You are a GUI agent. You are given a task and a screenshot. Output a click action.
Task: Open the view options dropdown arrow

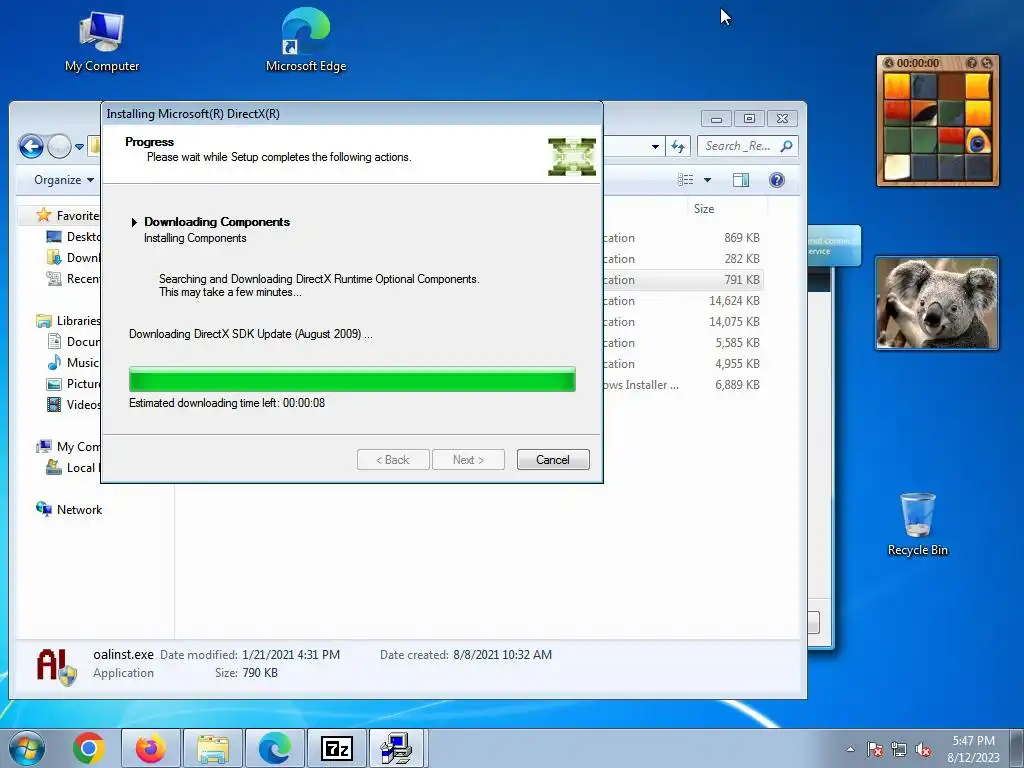point(707,180)
